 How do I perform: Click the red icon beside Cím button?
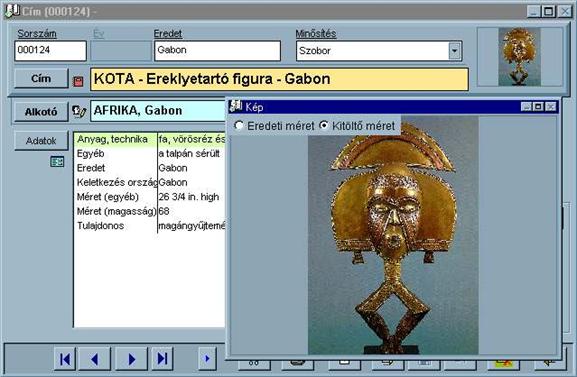78,81
